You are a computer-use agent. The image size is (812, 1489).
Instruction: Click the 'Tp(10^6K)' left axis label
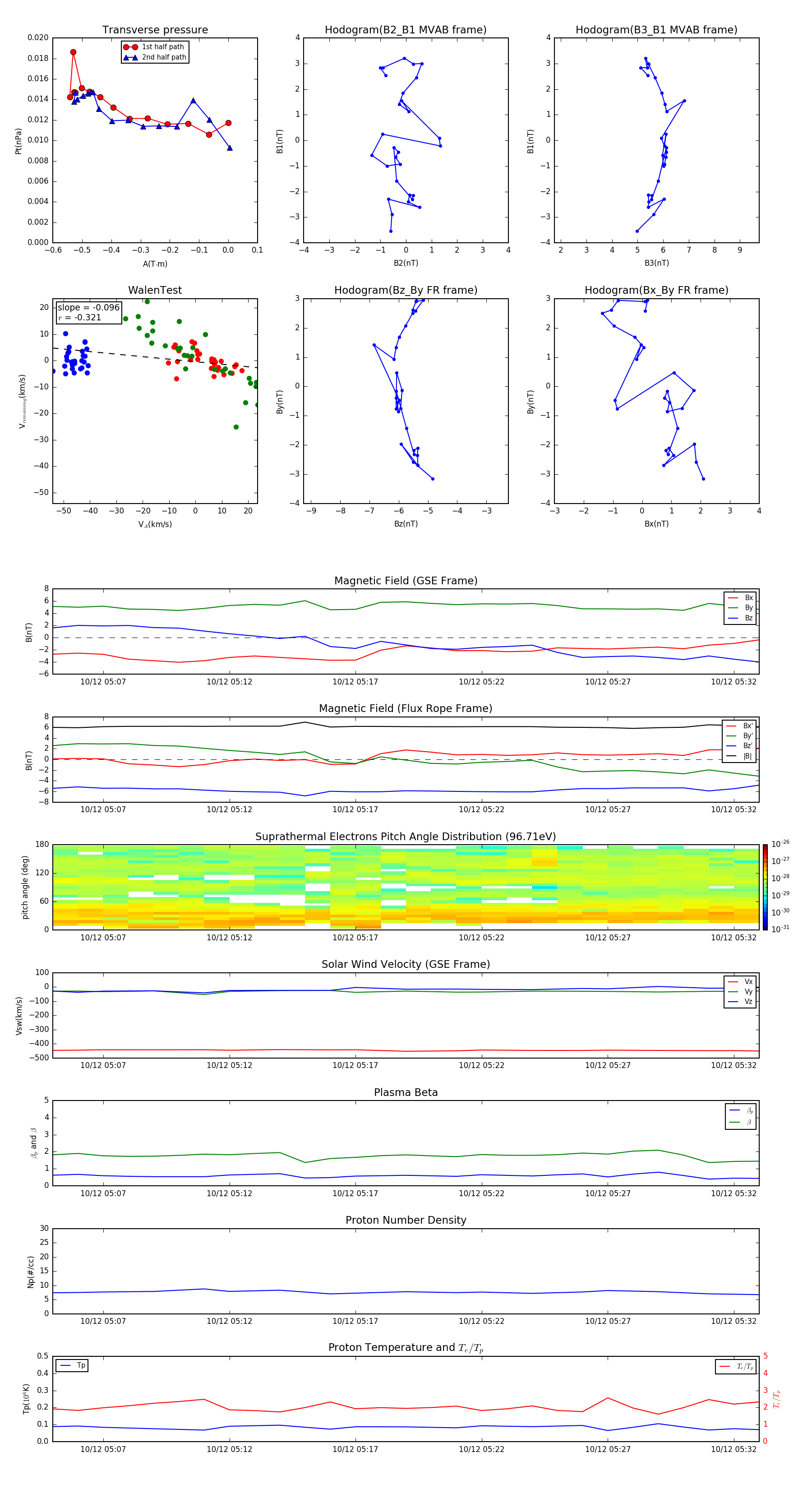[26, 1399]
